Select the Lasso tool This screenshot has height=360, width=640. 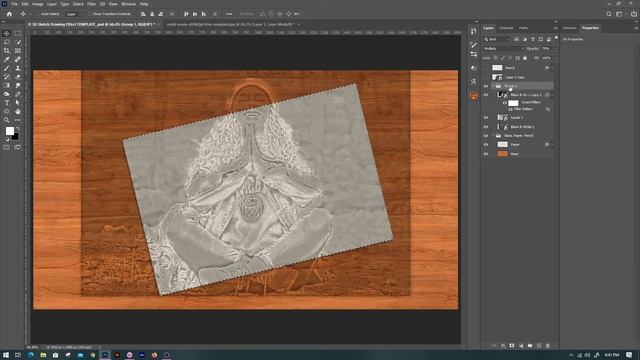click(x=7, y=42)
